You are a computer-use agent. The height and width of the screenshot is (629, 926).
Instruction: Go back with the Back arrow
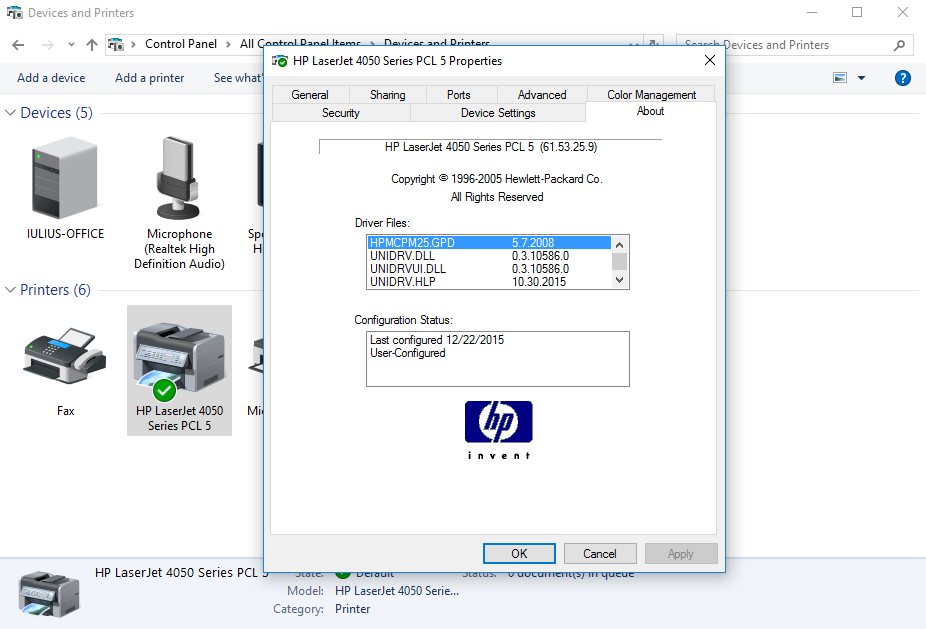click(x=18, y=45)
